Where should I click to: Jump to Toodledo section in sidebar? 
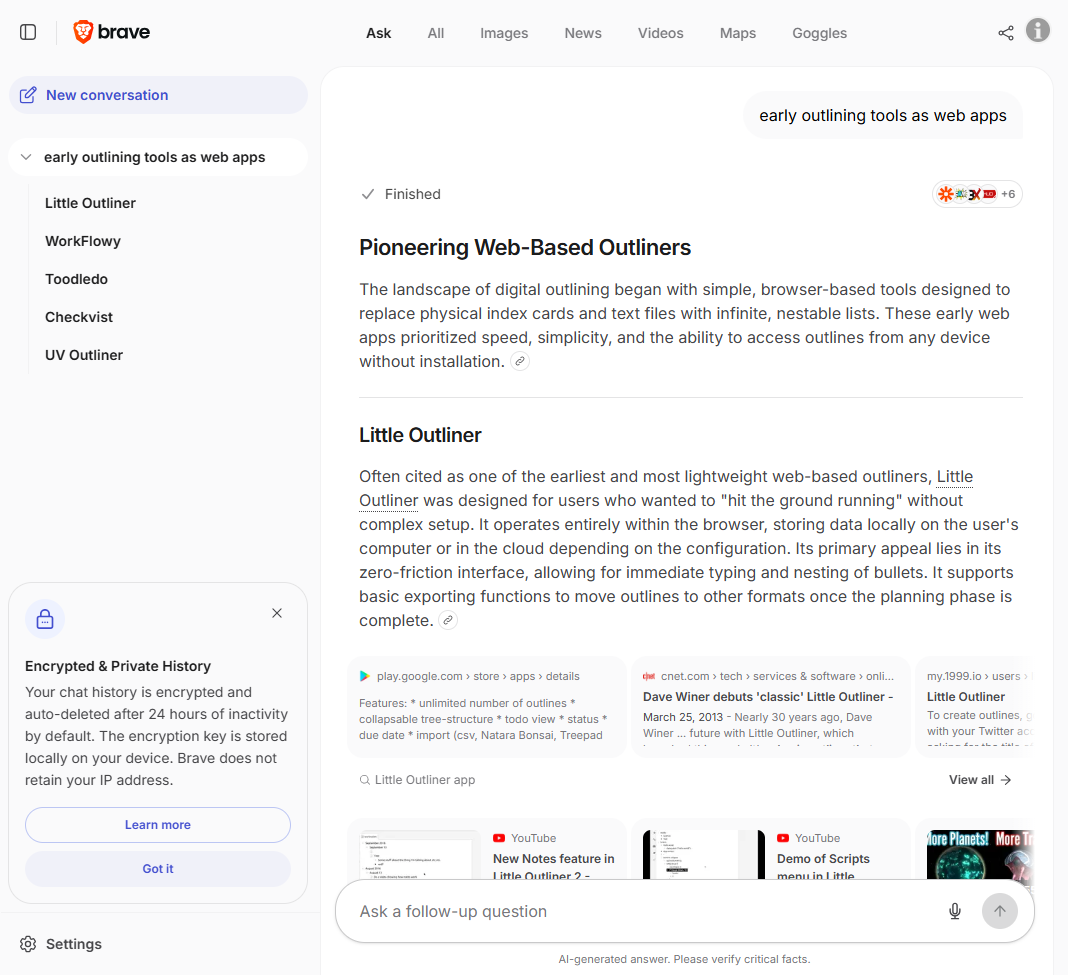pyautogui.click(x=76, y=279)
